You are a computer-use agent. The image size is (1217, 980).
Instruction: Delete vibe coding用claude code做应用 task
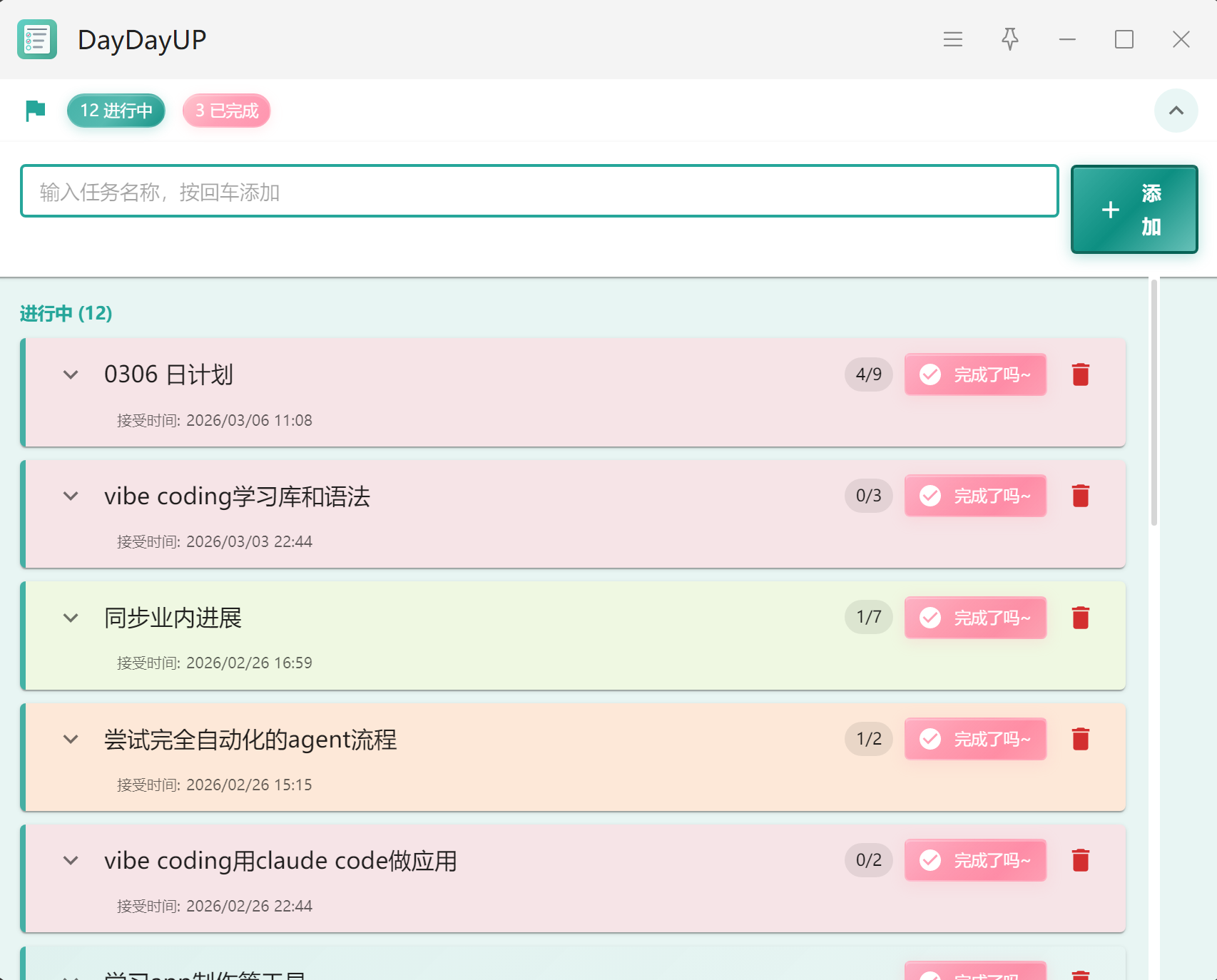click(1080, 860)
